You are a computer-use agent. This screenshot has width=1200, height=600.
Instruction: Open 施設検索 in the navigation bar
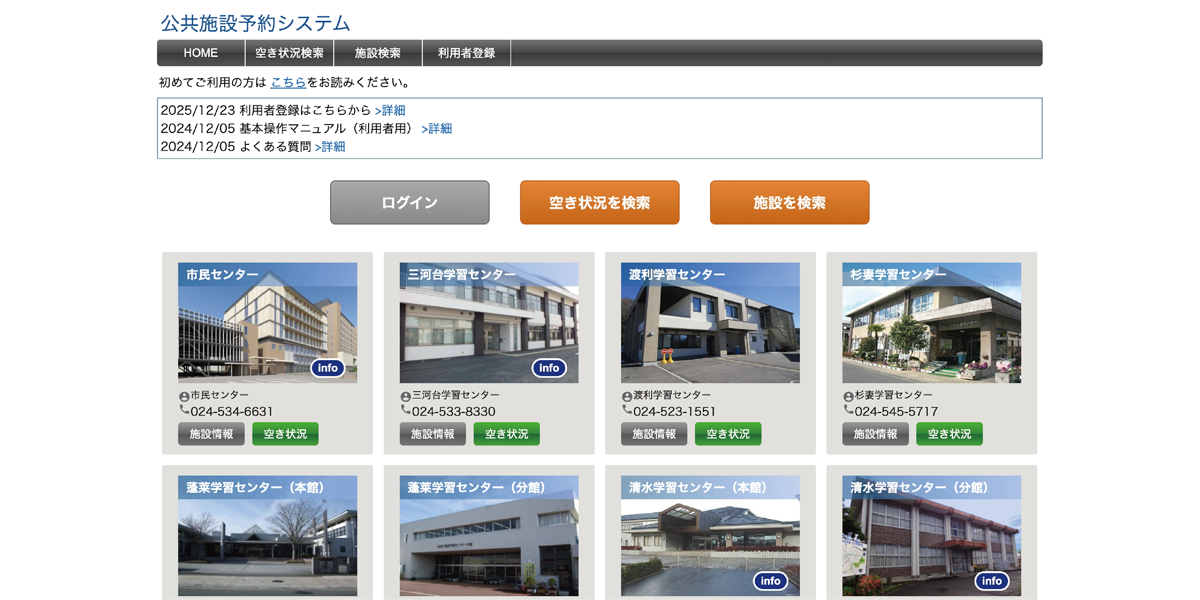[x=378, y=53]
